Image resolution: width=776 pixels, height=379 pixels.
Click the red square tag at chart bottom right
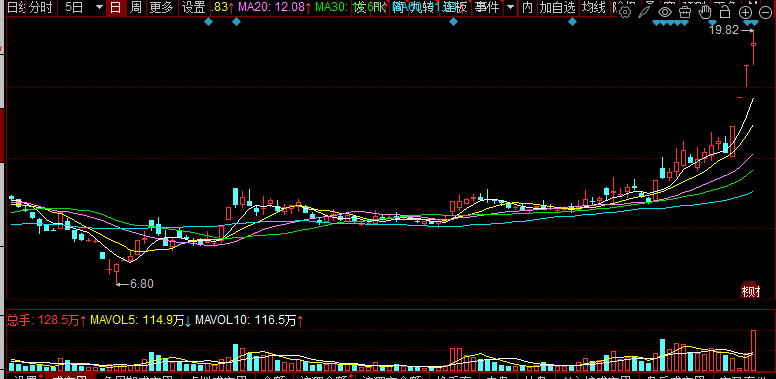[751, 291]
